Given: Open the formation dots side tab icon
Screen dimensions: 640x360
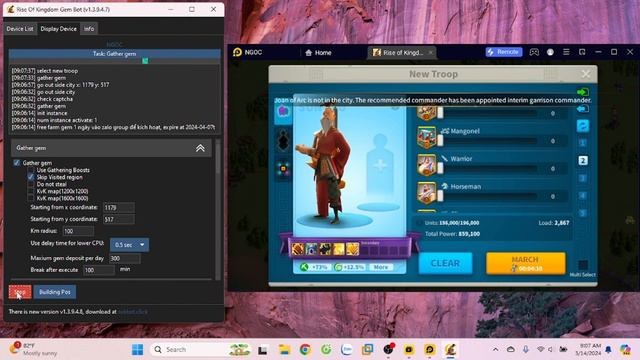Looking at the screenshot, I should pyautogui.click(x=283, y=169).
